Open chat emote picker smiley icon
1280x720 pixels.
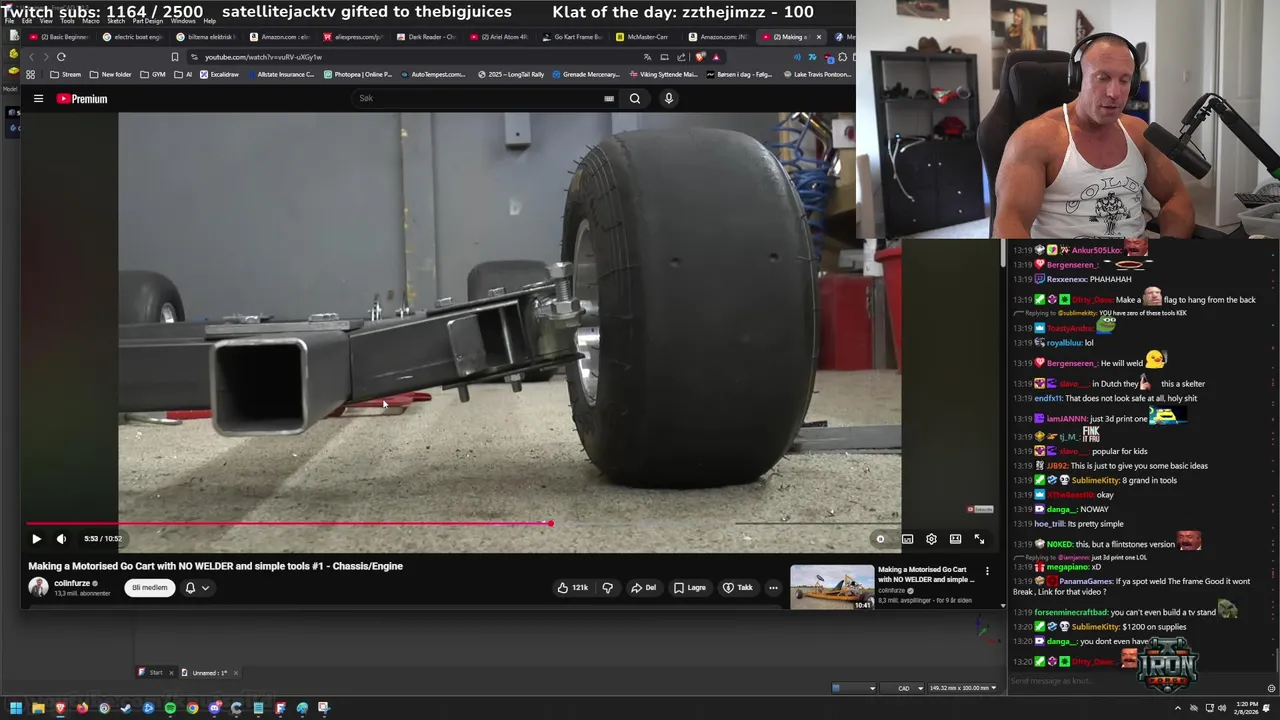tap(1271, 688)
